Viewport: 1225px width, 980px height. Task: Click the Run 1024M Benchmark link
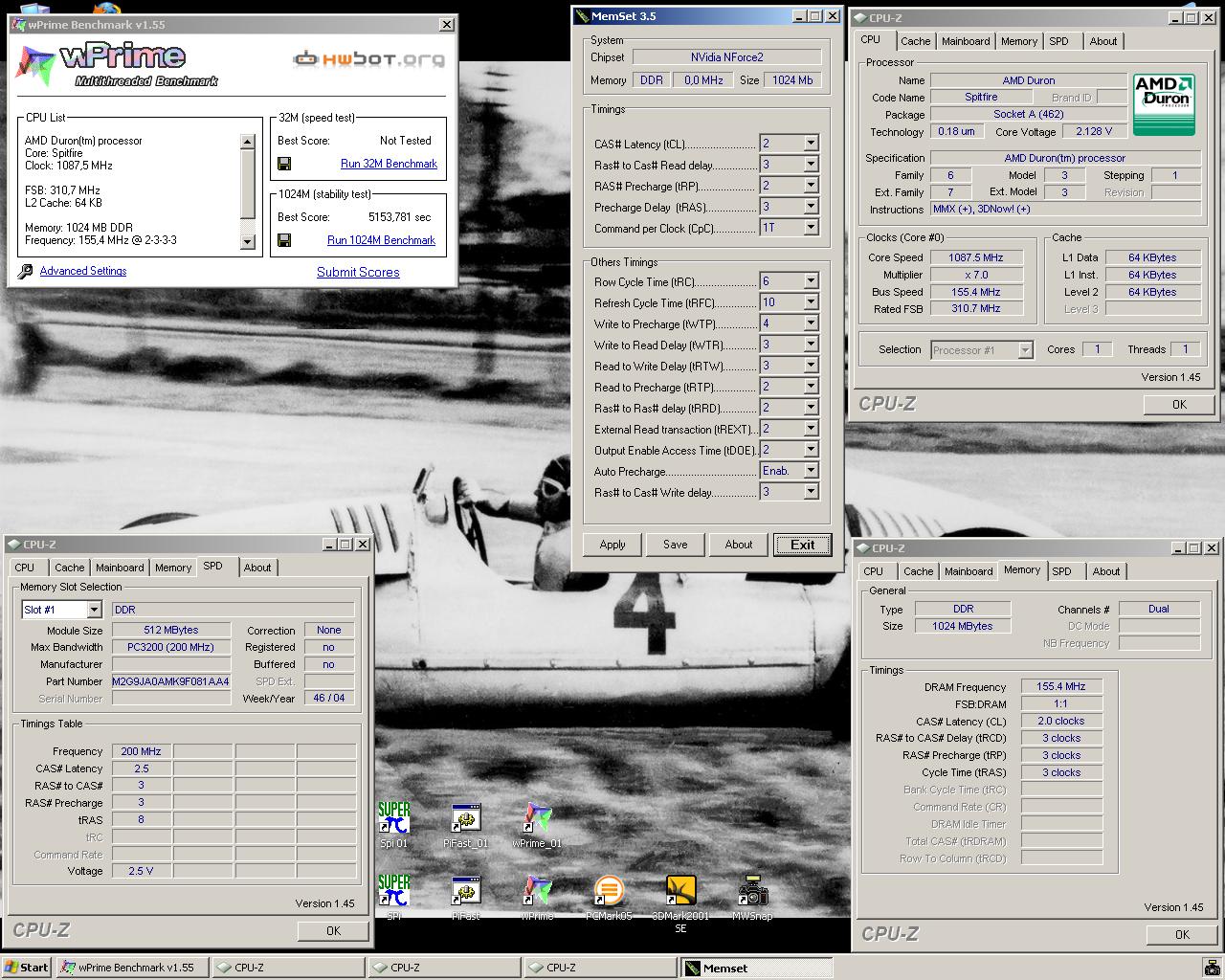tap(381, 240)
